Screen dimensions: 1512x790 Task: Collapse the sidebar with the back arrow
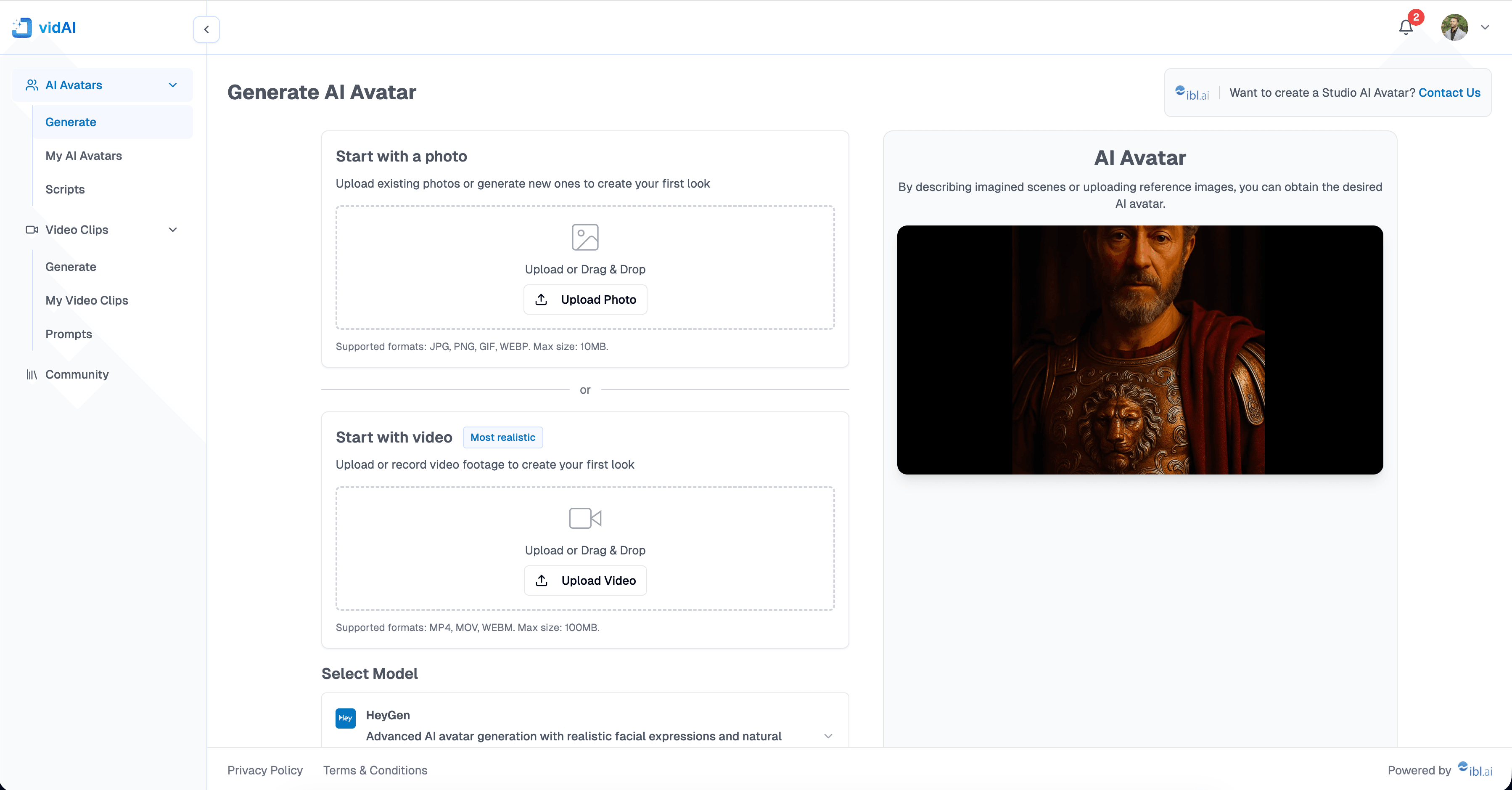coord(206,29)
